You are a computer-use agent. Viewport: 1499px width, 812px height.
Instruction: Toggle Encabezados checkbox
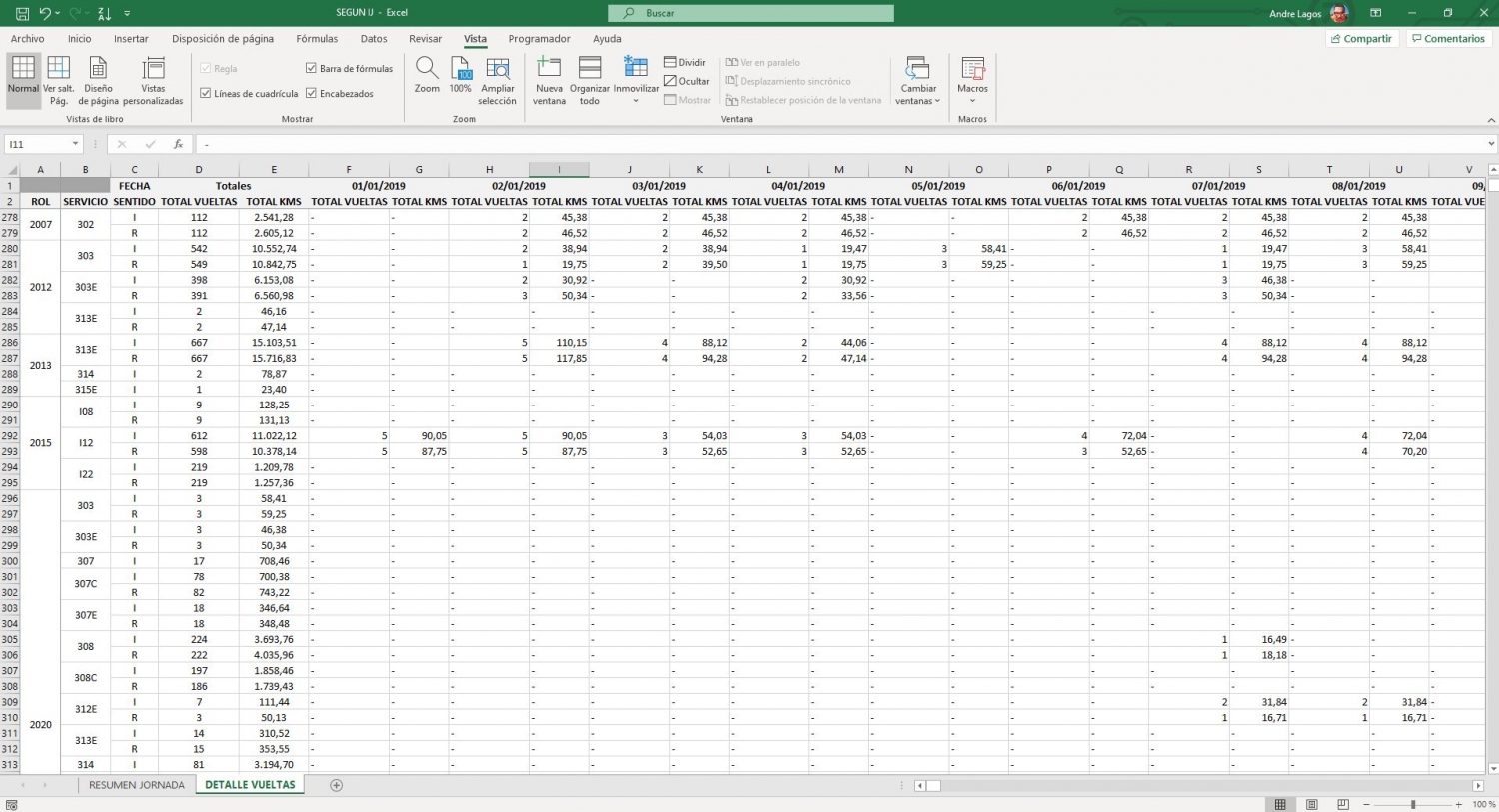(x=311, y=93)
